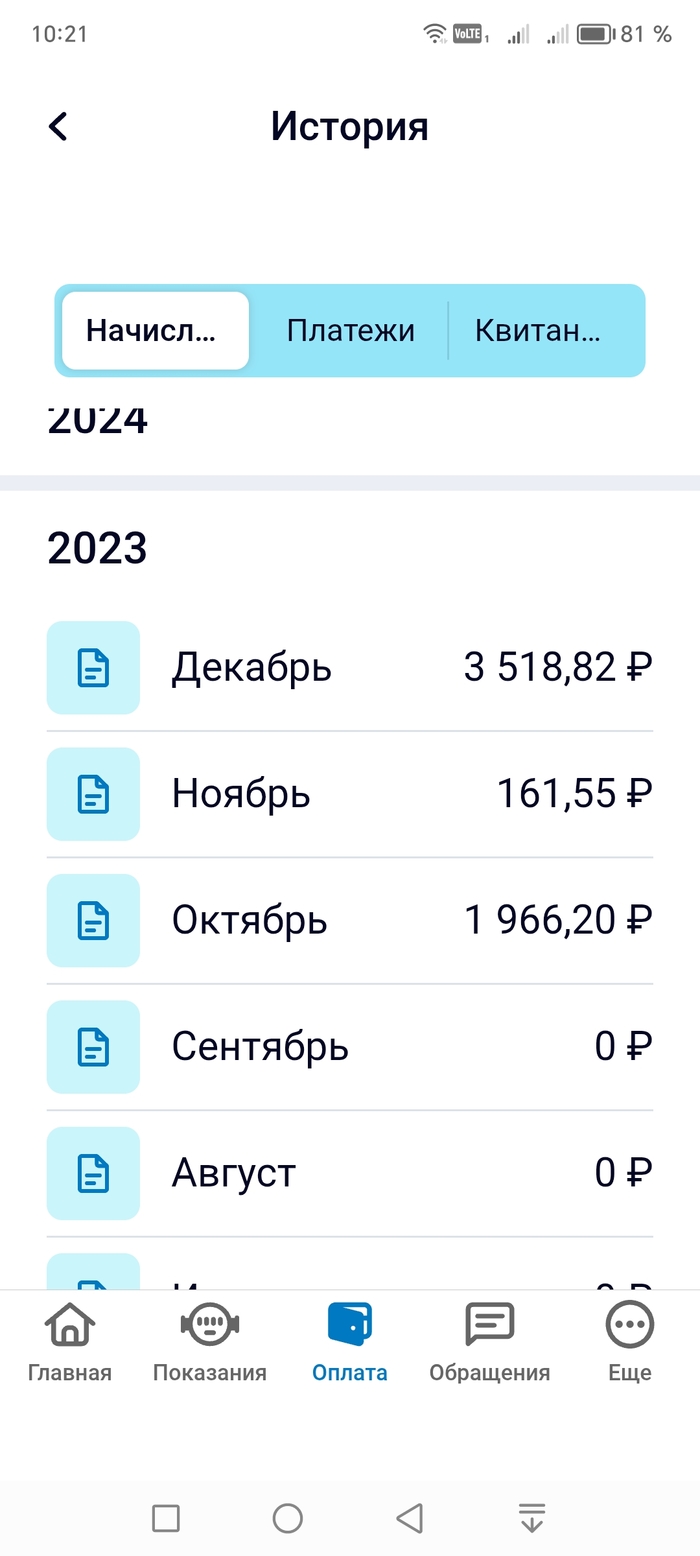This screenshot has height=1556, width=700.
Task: Tap the 2023 year heading
Action: tap(98, 548)
